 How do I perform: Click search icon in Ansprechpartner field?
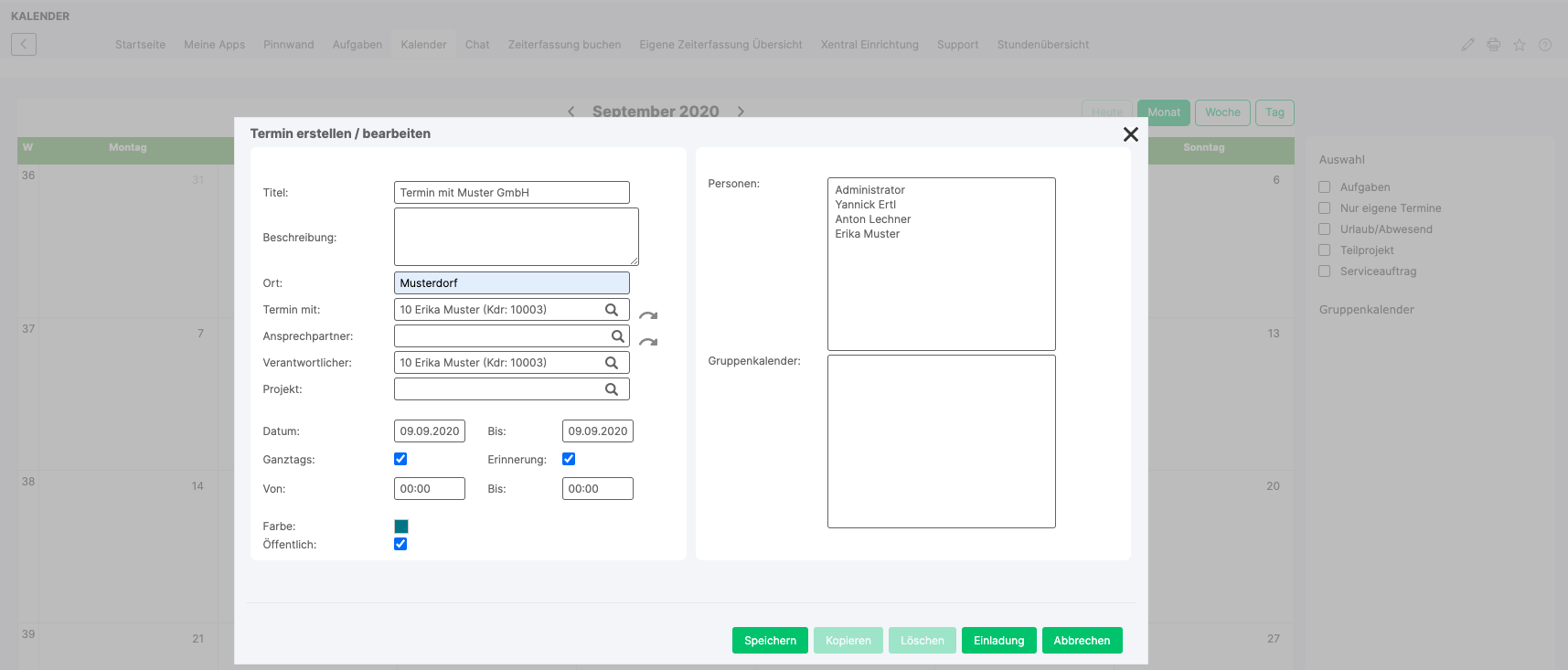618,336
